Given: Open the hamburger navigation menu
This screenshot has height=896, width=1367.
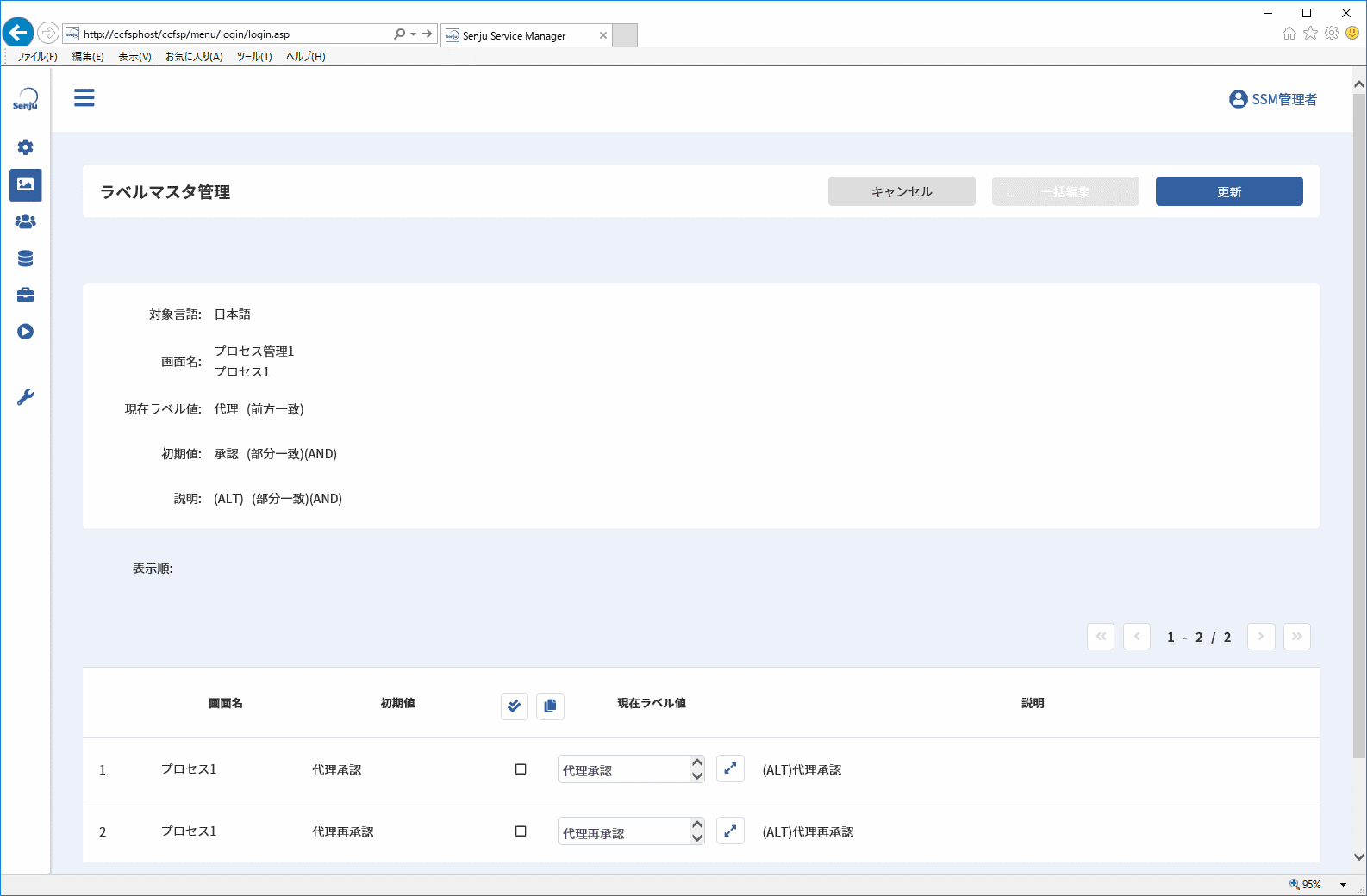Looking at the screenshot, I should pyautogui.click(x=84, y=98).
